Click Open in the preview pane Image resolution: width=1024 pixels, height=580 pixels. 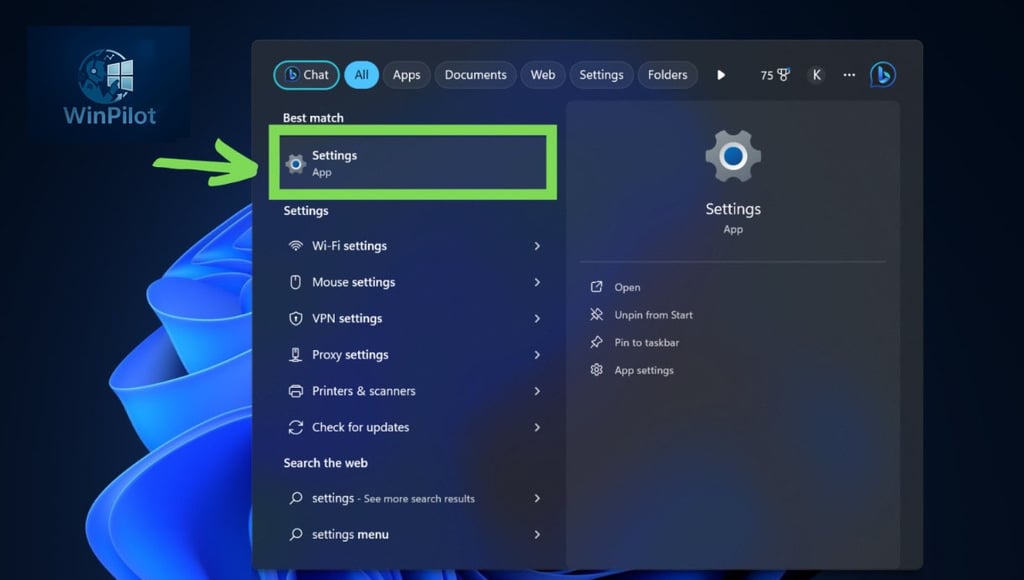627,287
